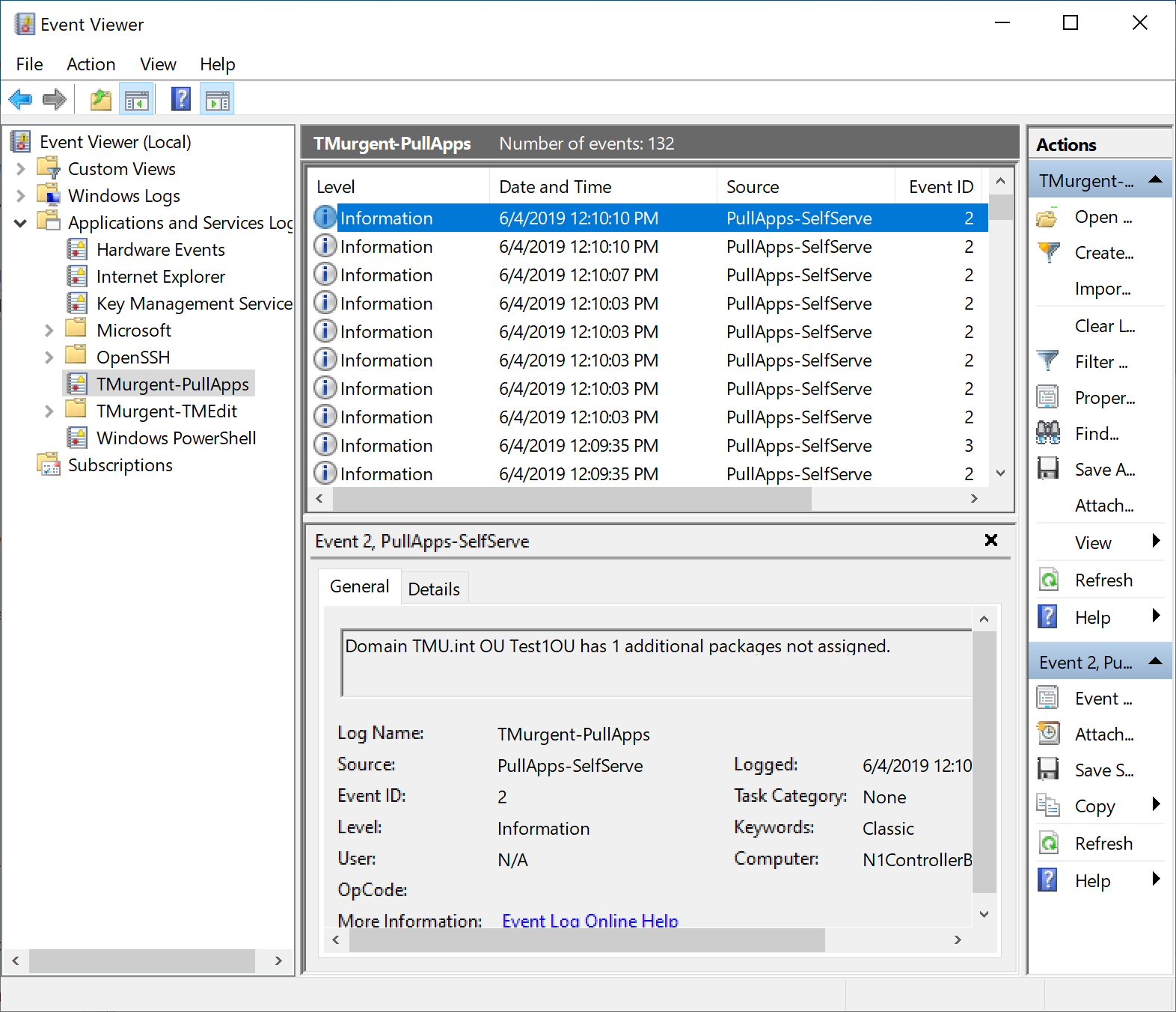Click the Back arrow toolbar icon
The width and height of the screenshot is (1176, 1012).
[x=20, y=99]
